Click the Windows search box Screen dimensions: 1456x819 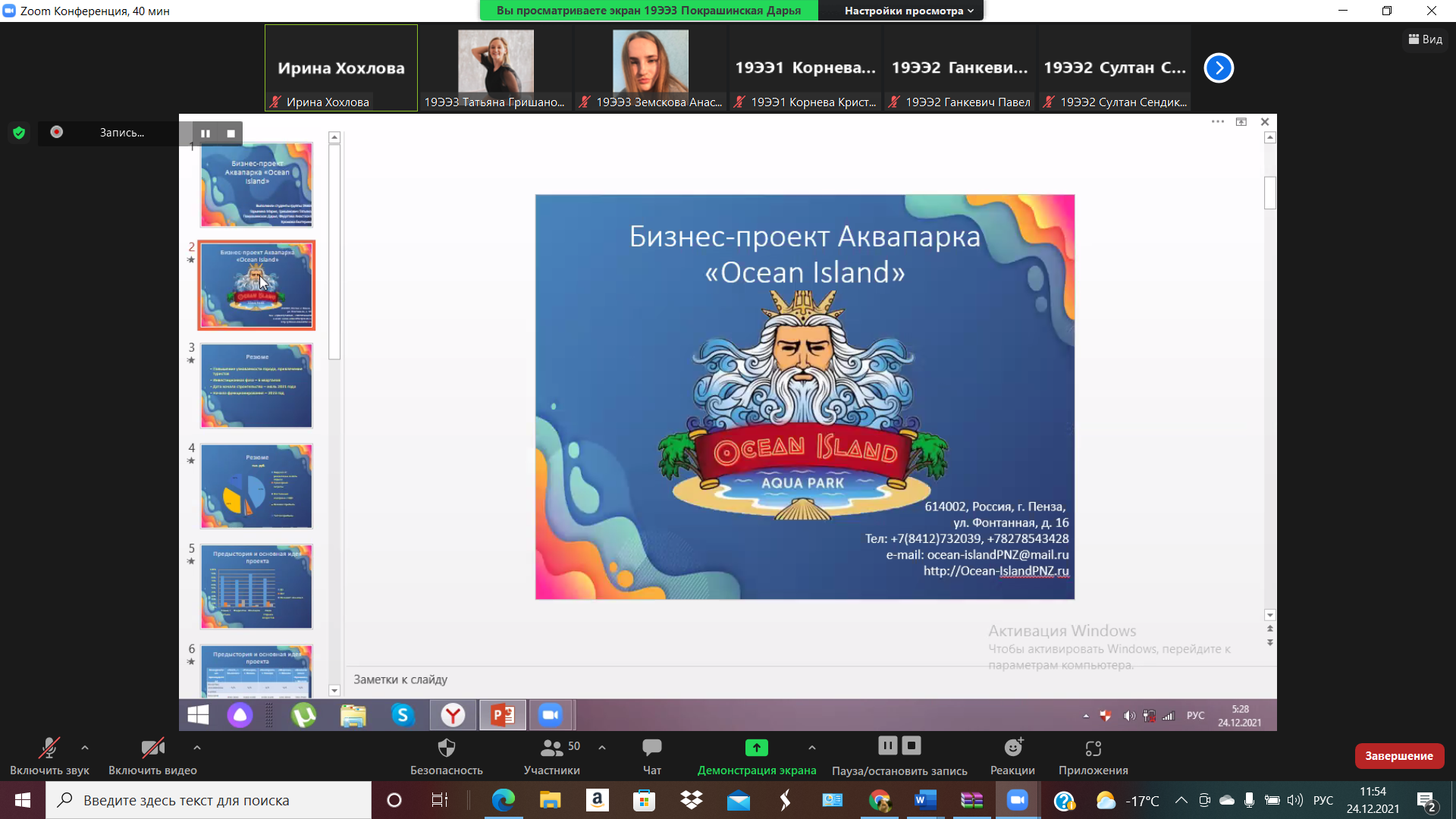coord(209,800)
